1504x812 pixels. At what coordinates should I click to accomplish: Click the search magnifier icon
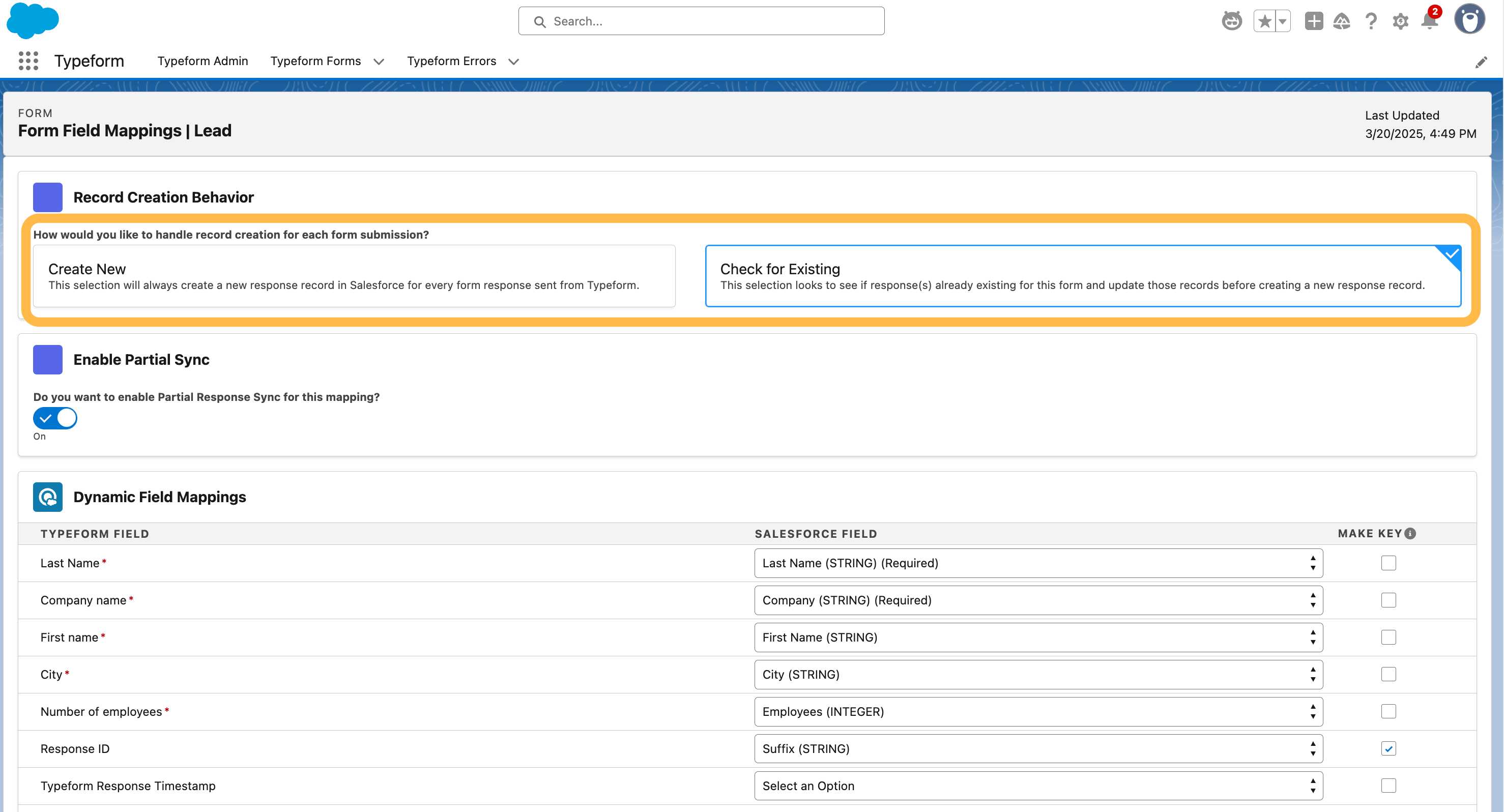(x=540, y=21)
